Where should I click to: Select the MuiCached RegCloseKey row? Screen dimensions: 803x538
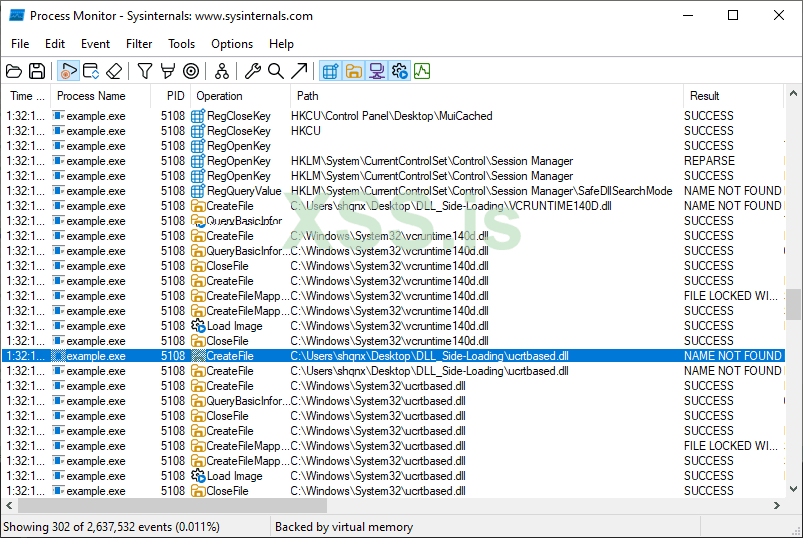(x=393, y=116)
